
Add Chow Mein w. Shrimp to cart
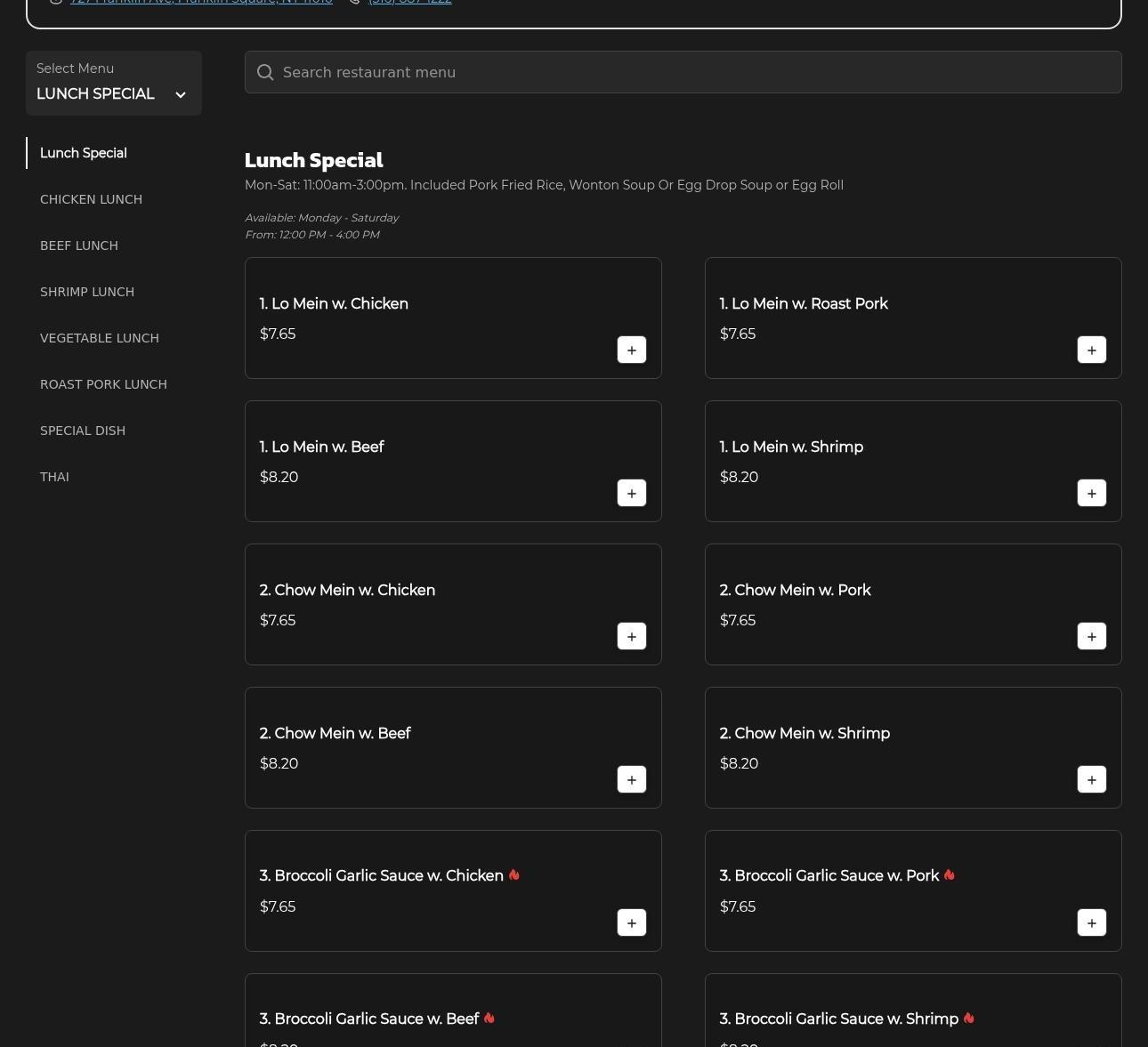[x=1091, y=780]
